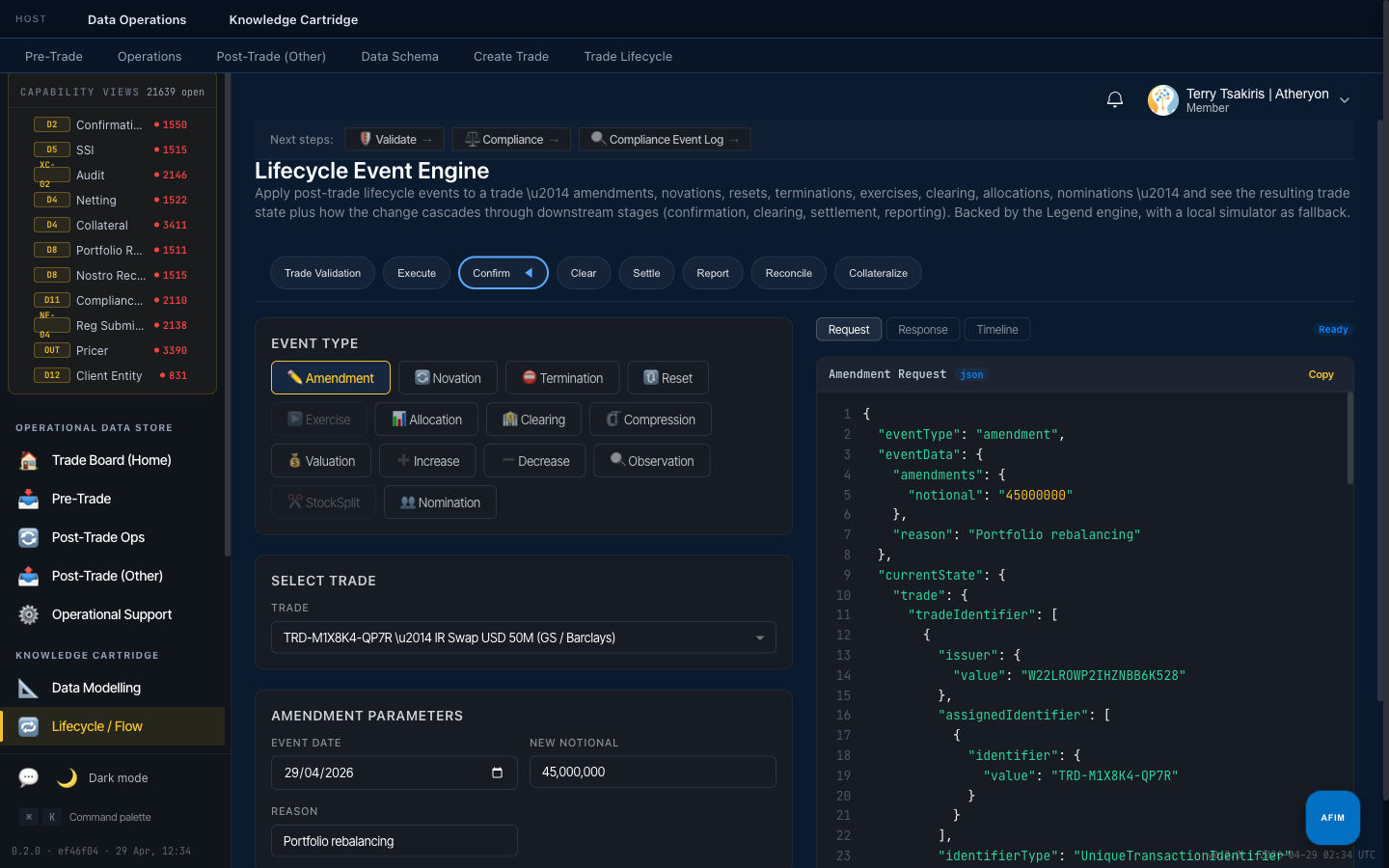Edit the New Notional field
Image resolution: width=1389 pixels, height=868 pixels.
[x=653, y=773]
